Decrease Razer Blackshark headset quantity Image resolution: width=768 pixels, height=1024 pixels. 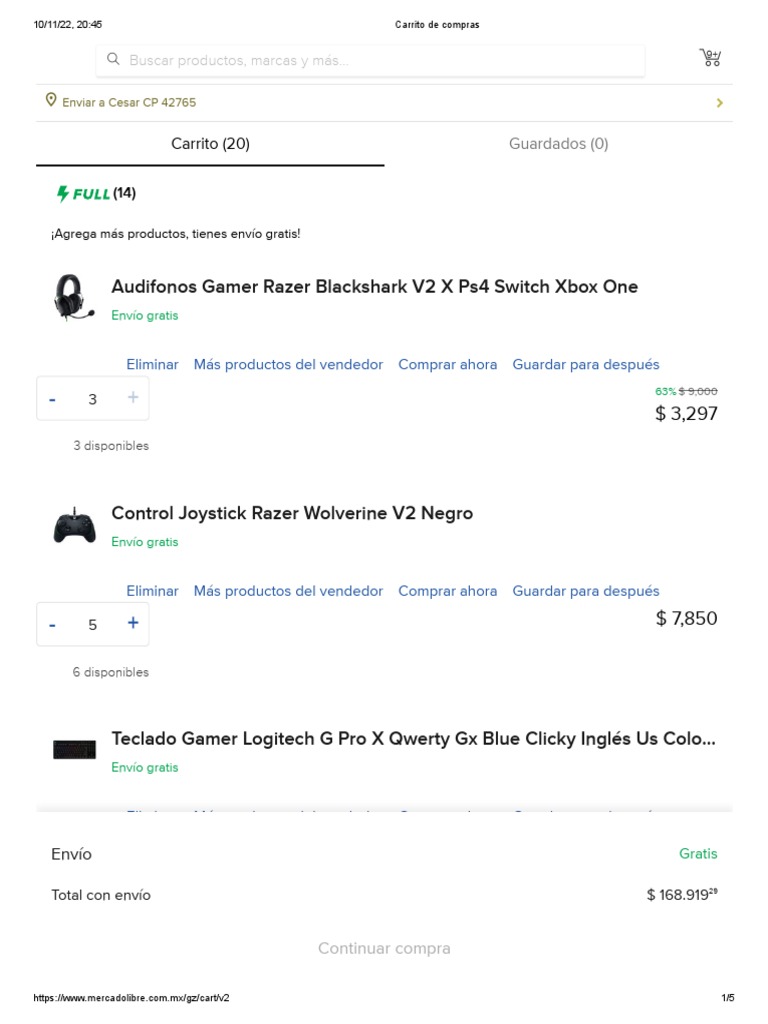(x=52, y=398)
